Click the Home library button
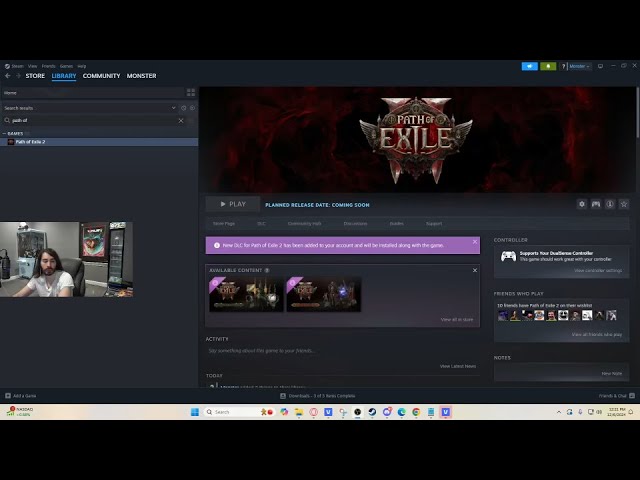This screenshot has width=640, height=480. [93, 93]
